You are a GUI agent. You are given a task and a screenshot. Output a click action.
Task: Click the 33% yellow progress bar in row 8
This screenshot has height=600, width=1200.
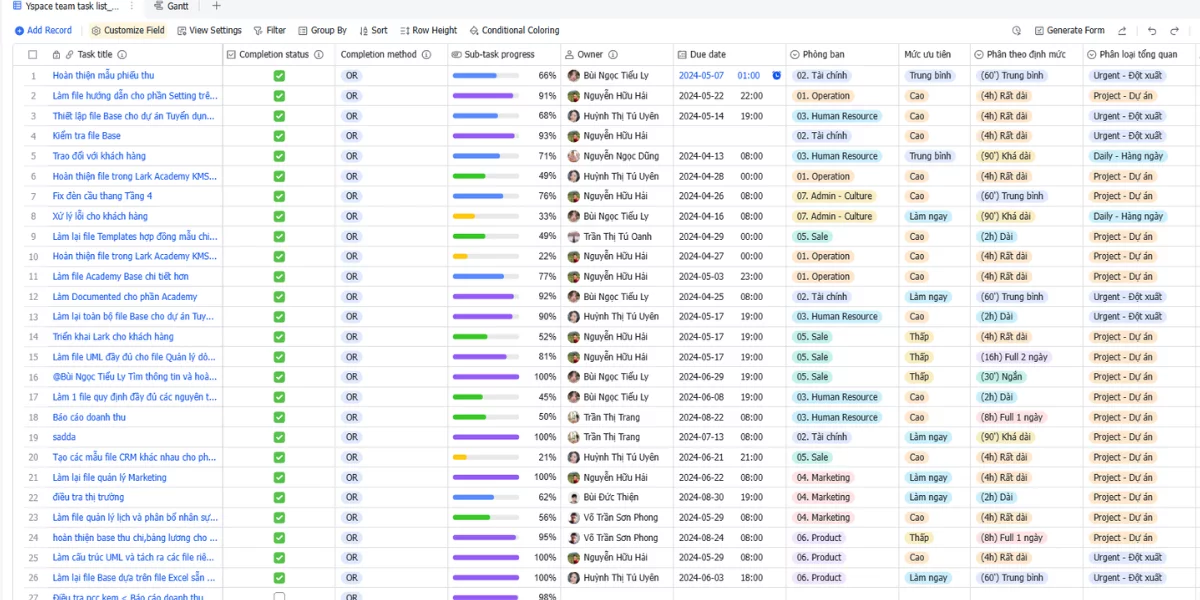tap(486, 216)
